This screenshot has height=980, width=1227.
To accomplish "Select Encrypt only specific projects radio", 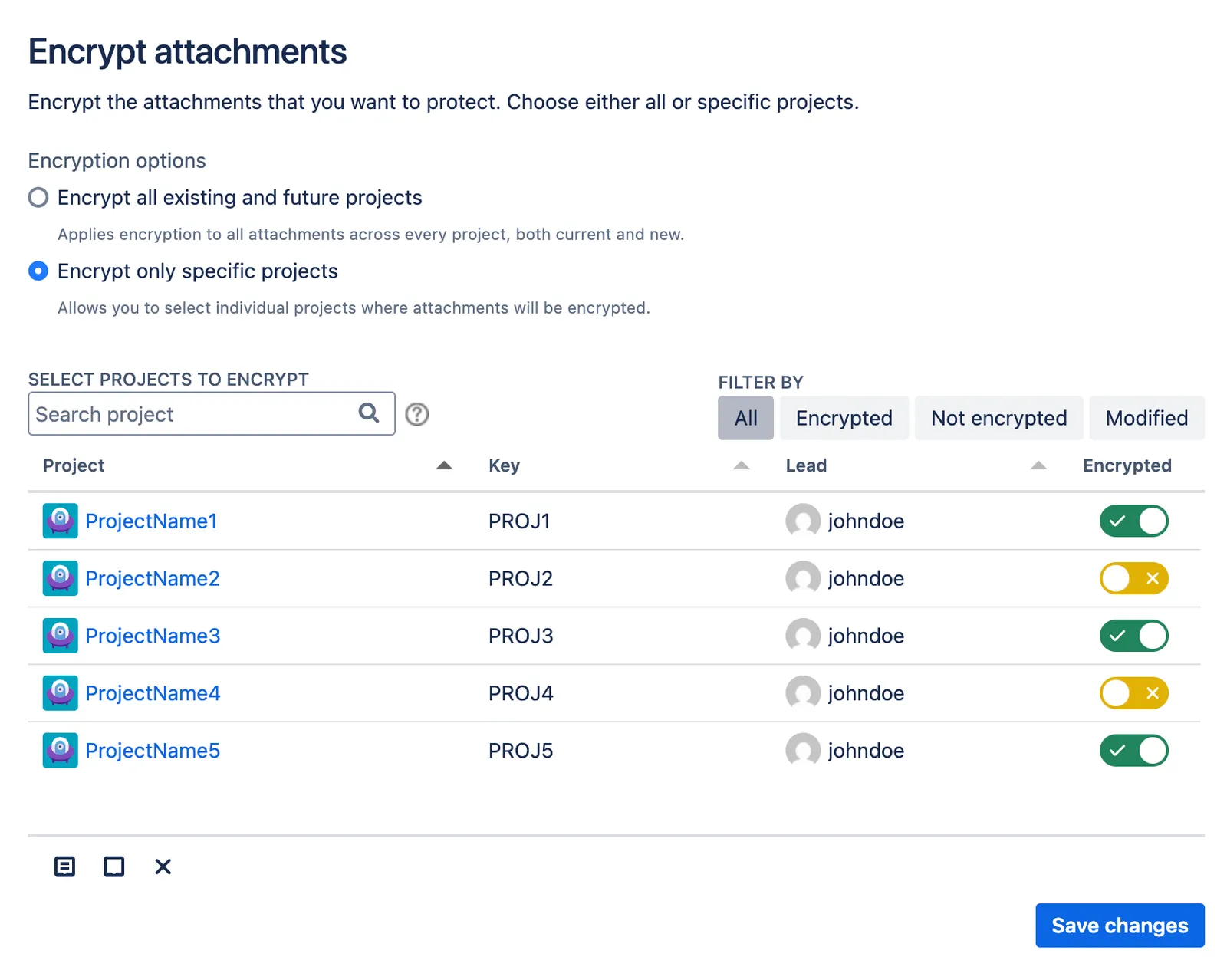I will point(38,271).
